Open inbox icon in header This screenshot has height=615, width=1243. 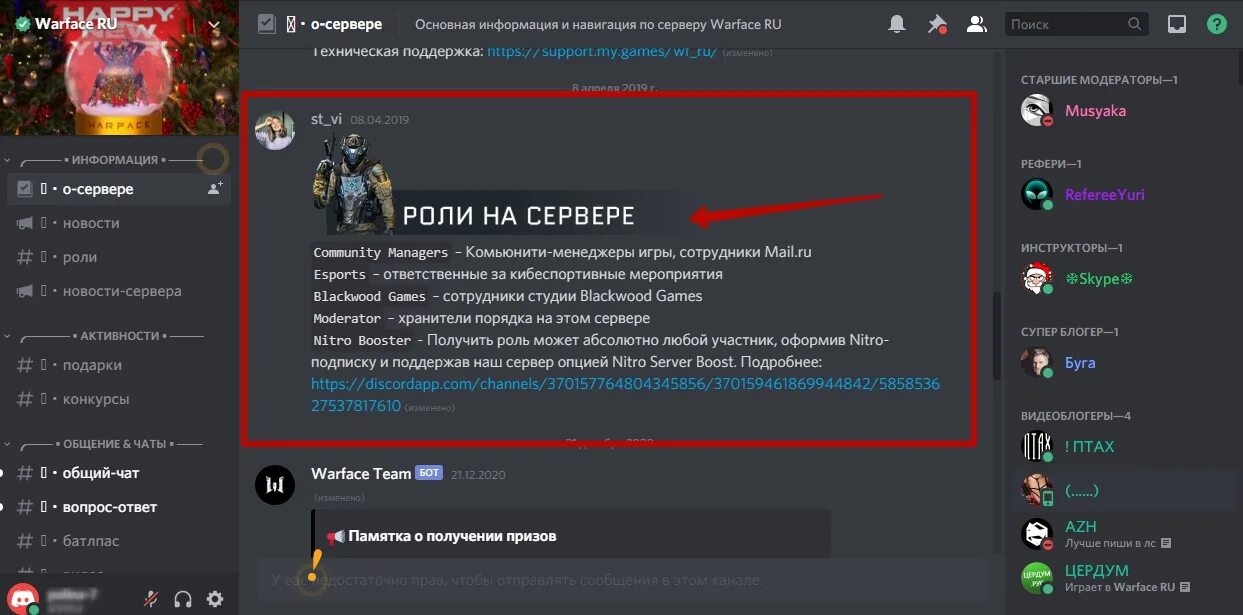pyautogui.click(x=1177, y=24)
